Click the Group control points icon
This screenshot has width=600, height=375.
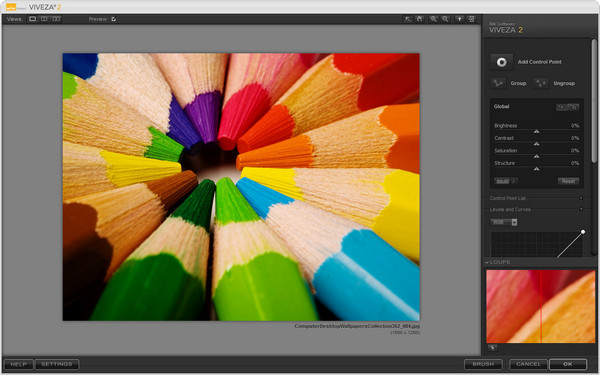tap(498, 83)
